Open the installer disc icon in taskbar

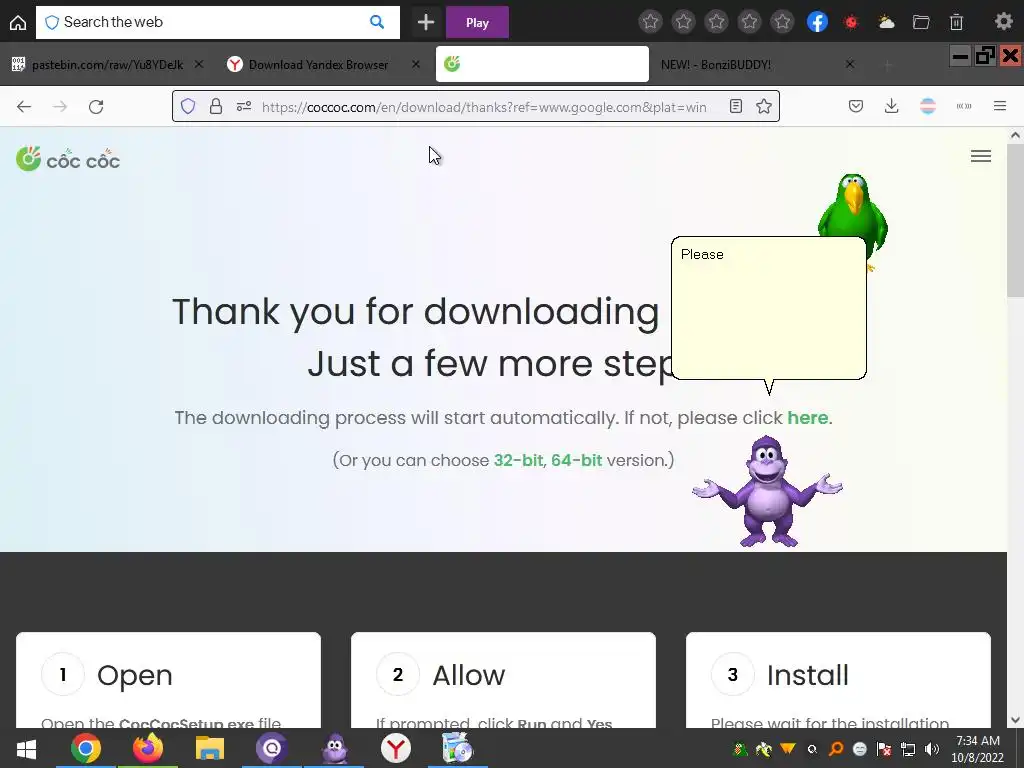coord(457,748)
